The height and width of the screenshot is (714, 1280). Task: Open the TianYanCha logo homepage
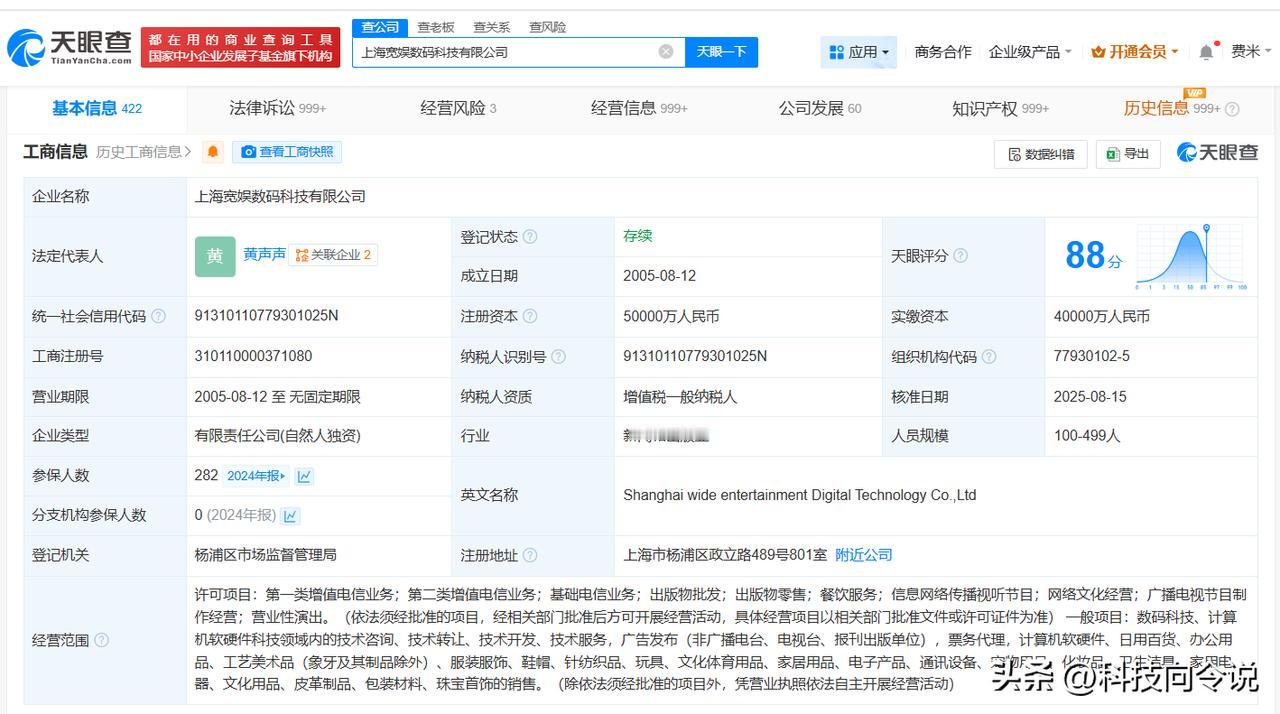[x=70, y=46]
